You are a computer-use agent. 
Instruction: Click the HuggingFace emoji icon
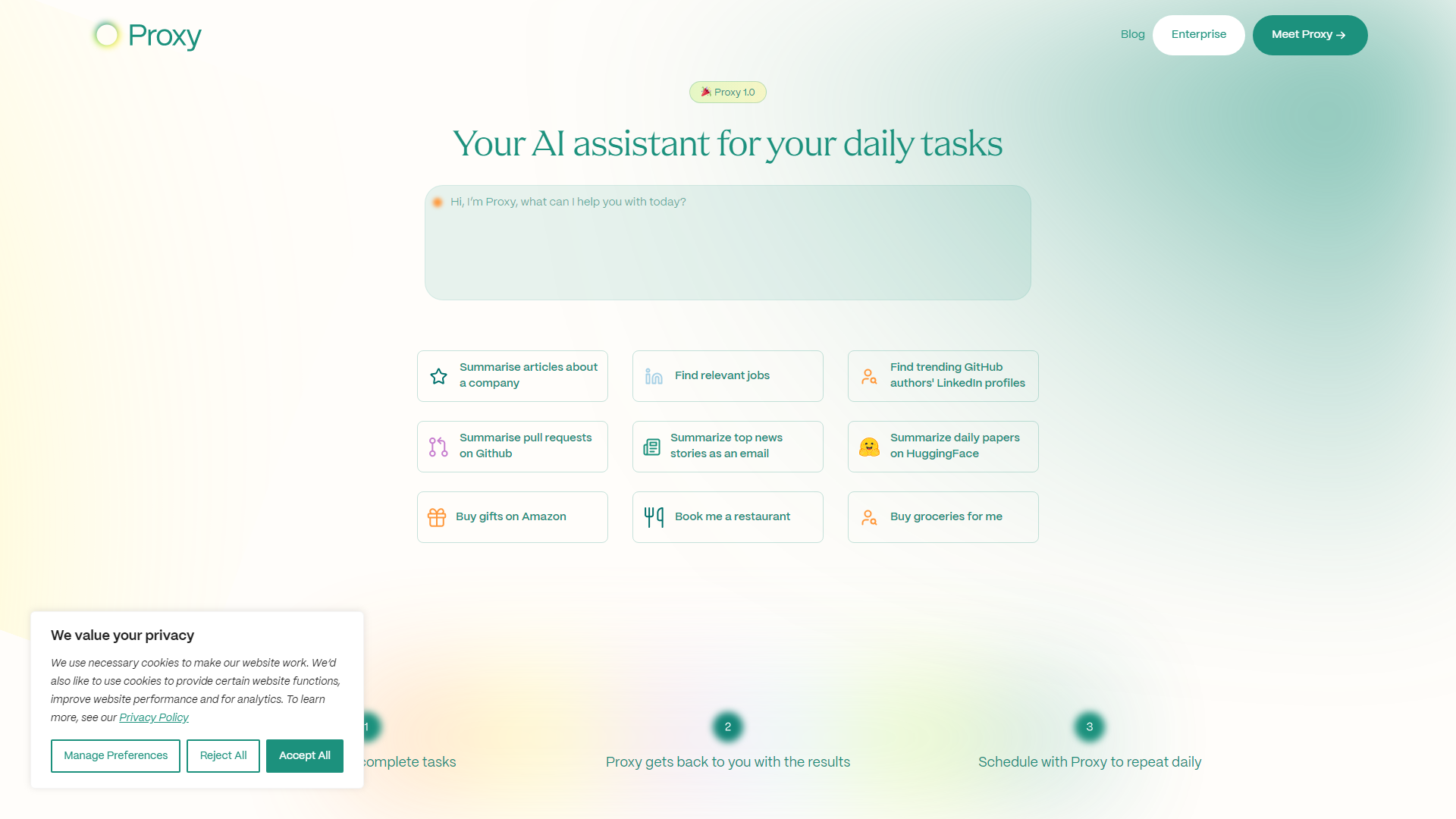tap(869, 446)
